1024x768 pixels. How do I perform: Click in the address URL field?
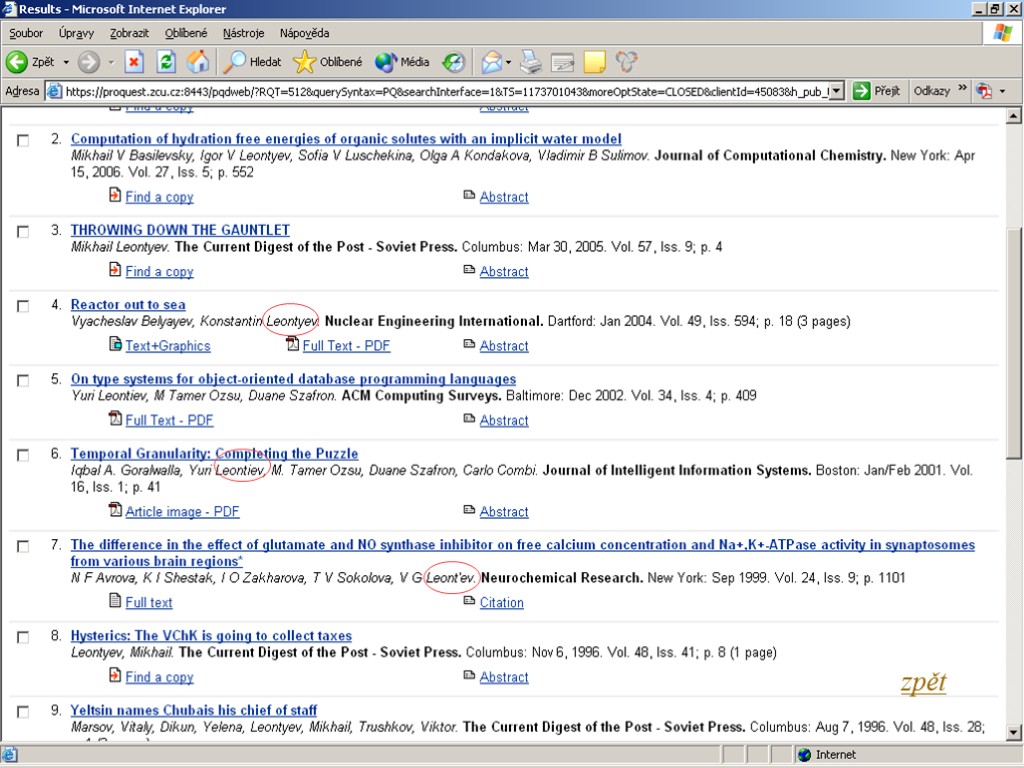click(447, 91)
